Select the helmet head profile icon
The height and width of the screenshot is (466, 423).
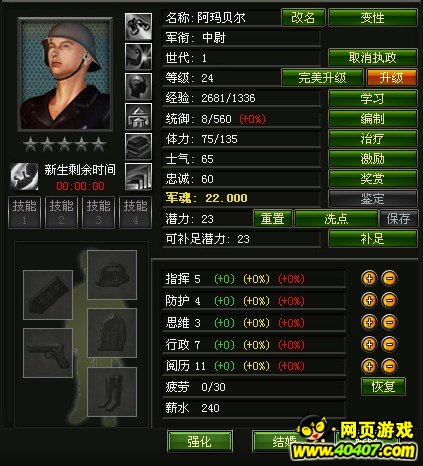pos(138,87)
